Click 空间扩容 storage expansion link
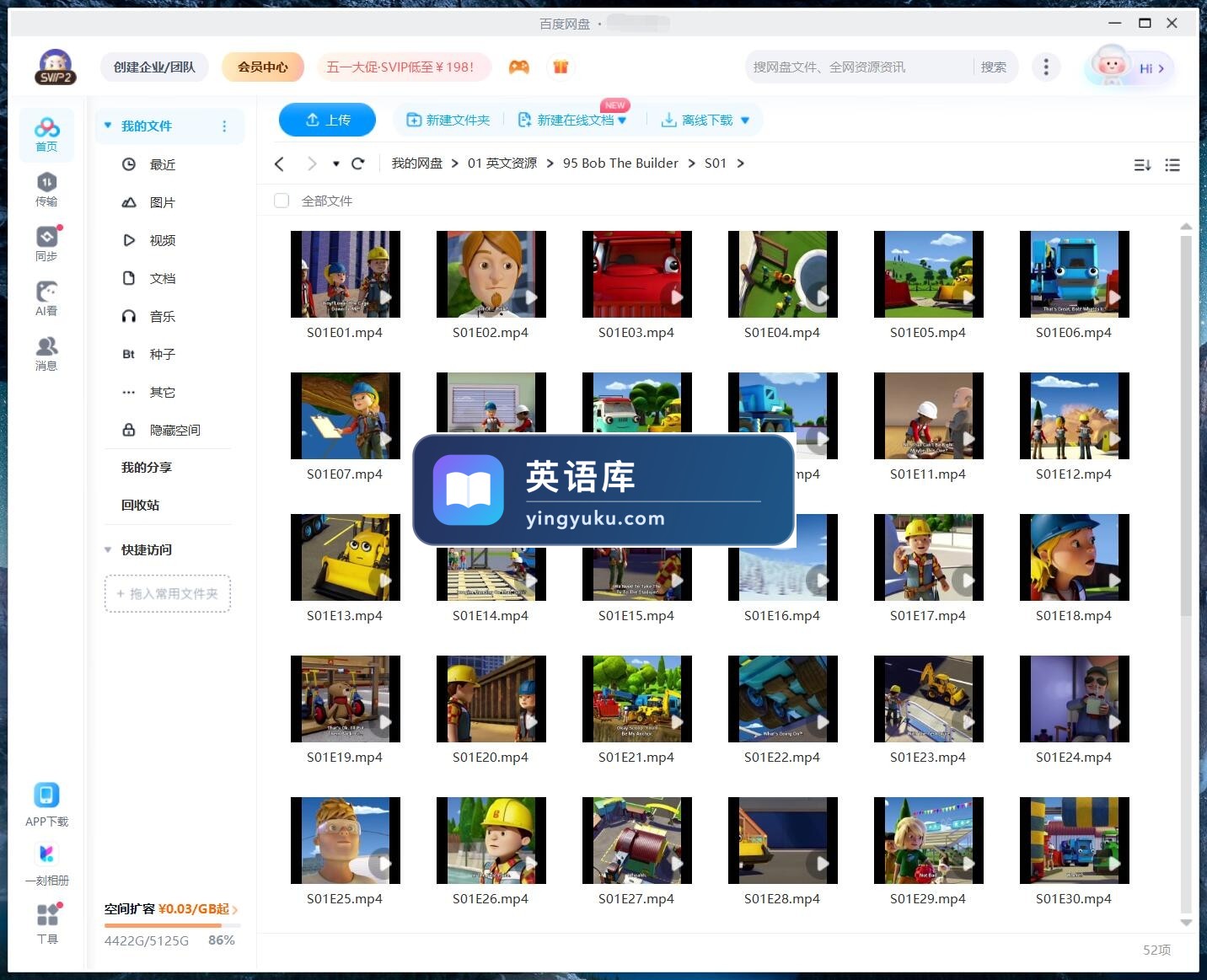The image size is (1207, 980). tap(171, 909)
